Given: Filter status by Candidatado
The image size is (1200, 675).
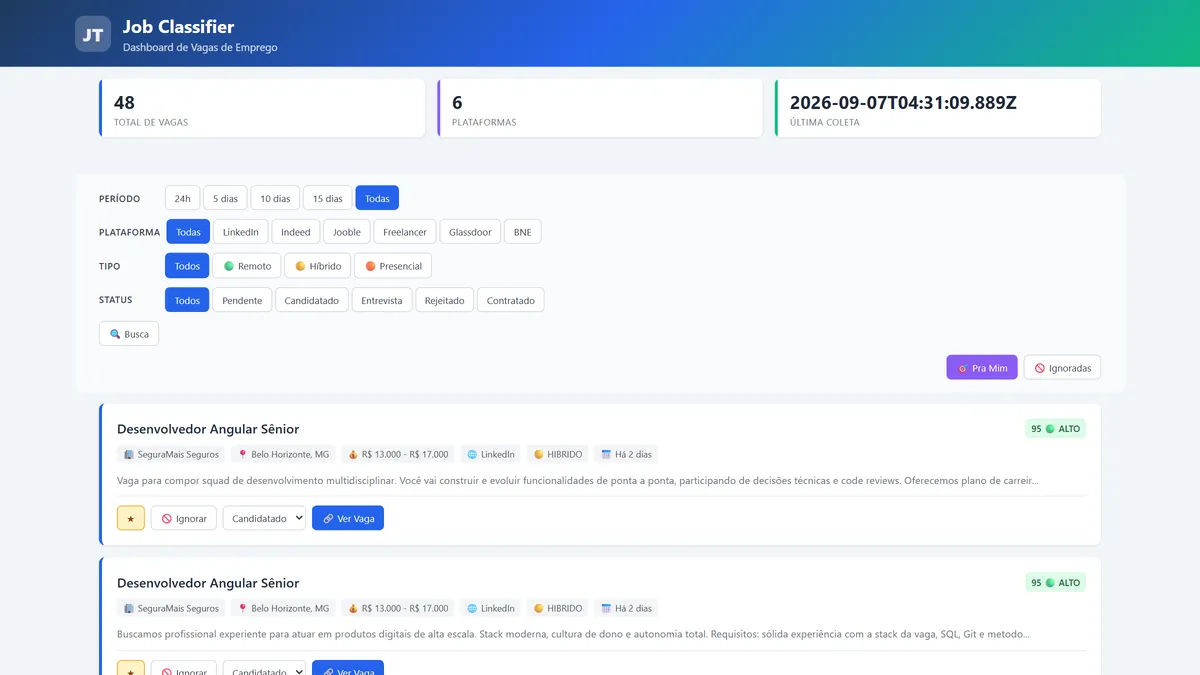Looking at the screenshot, I should coord(312,300).
